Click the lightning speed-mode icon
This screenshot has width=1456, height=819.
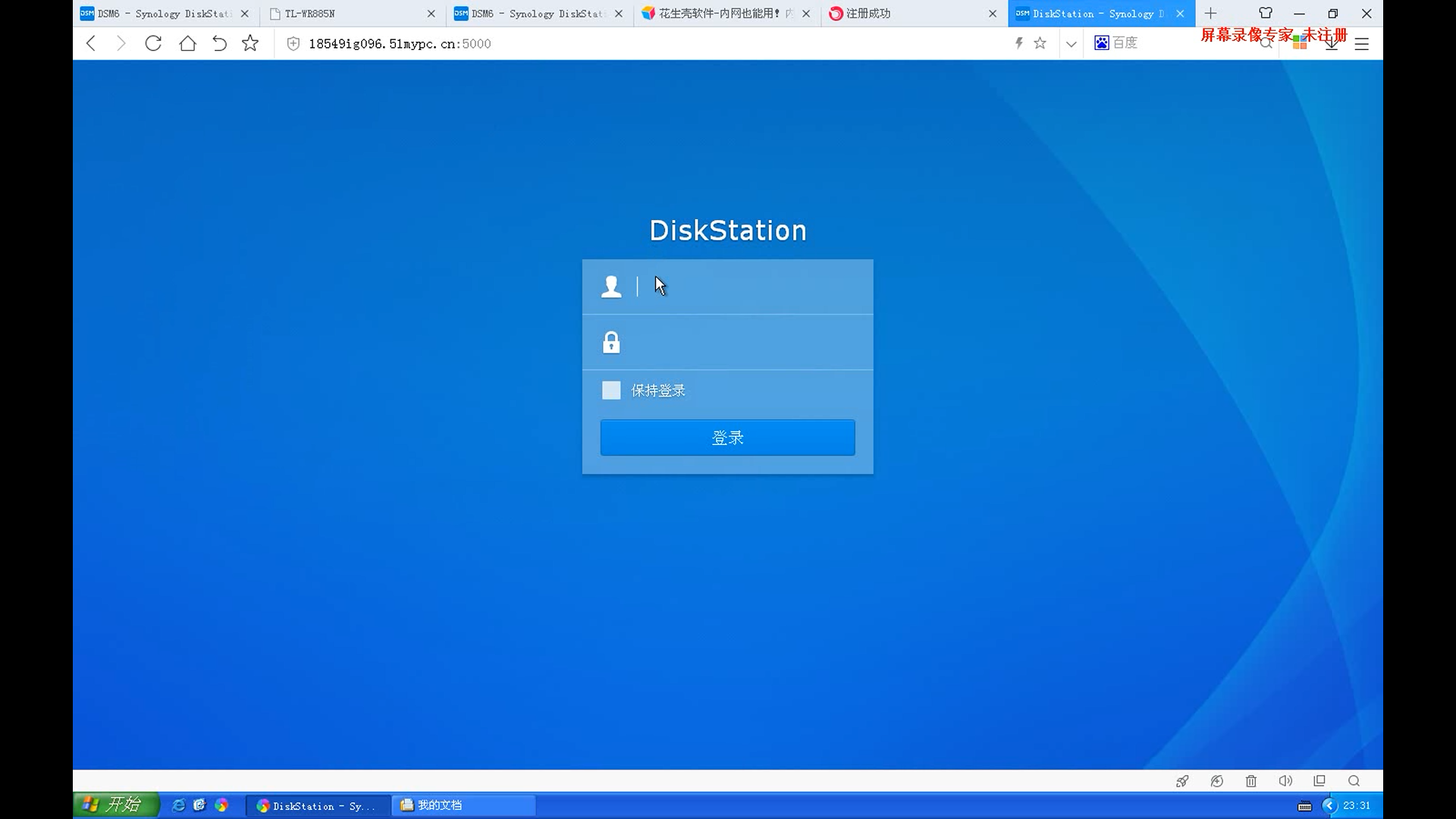[1019, 43]
